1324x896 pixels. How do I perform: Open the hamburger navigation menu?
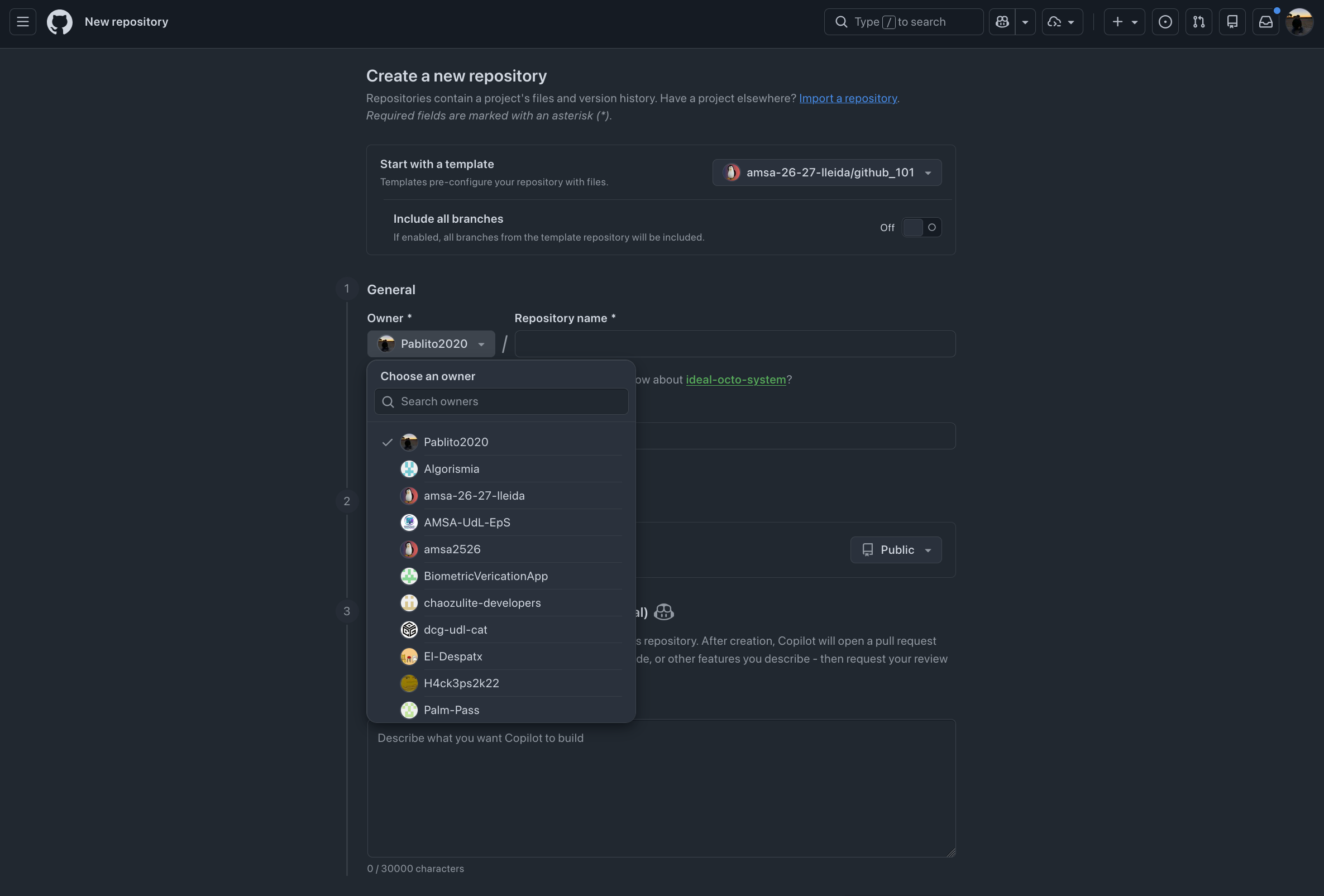tap(23, 22)
